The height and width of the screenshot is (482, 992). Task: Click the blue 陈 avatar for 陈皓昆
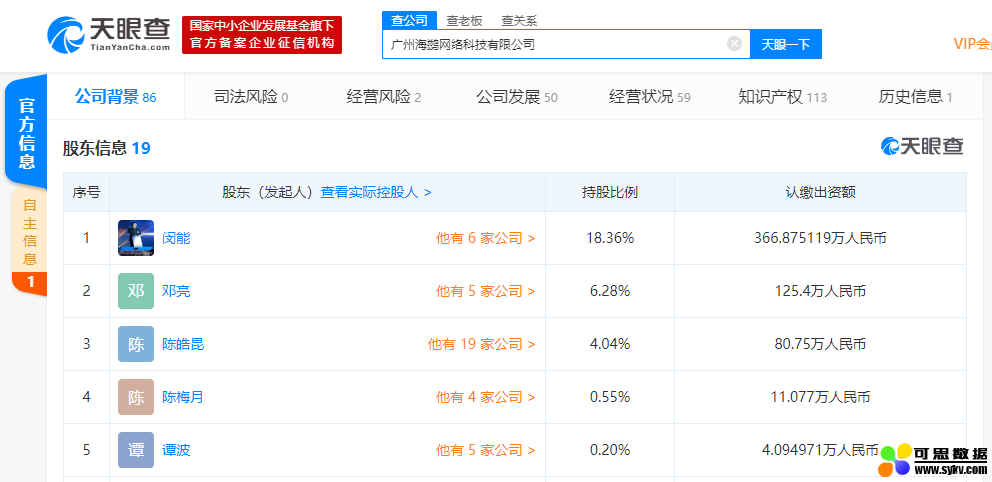click(136, 344)
